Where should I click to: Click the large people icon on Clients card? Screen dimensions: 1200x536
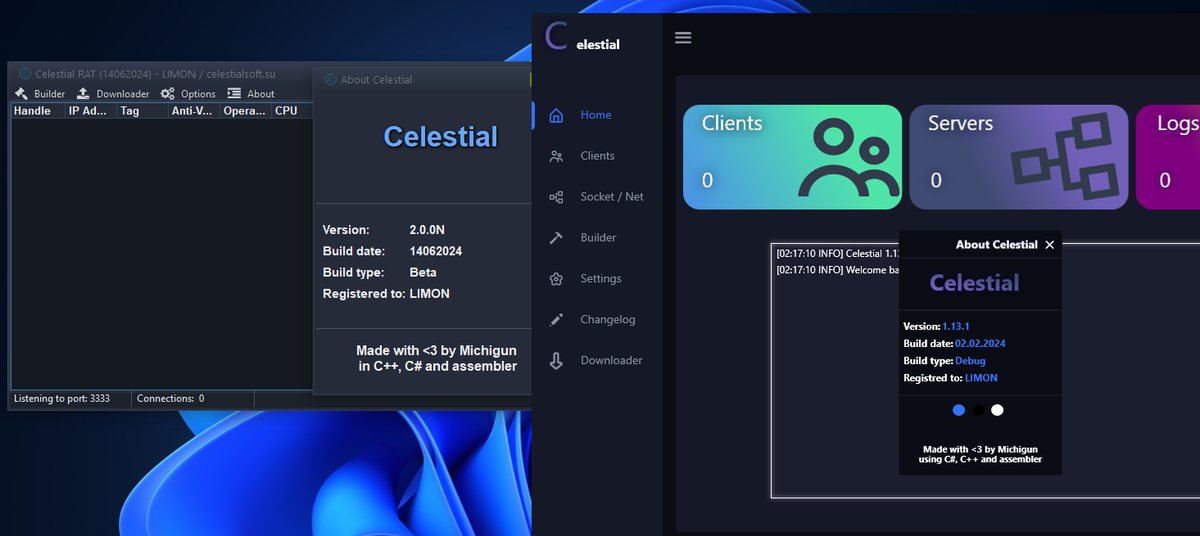click(847, 158)
